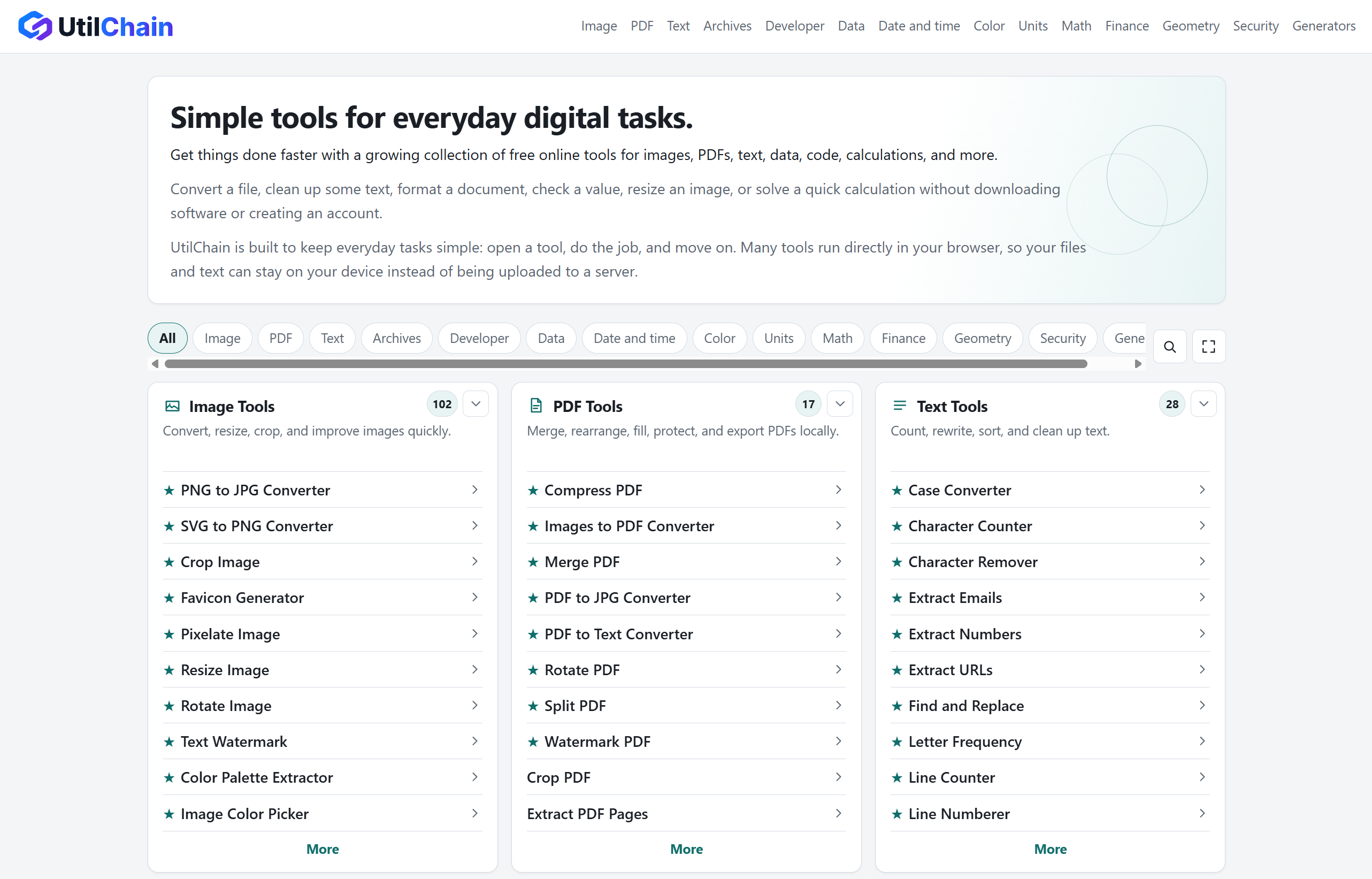Click the Text Tools lines icon
The height and width of the screenshot is (879, 1372).
[x=900, y=406]
